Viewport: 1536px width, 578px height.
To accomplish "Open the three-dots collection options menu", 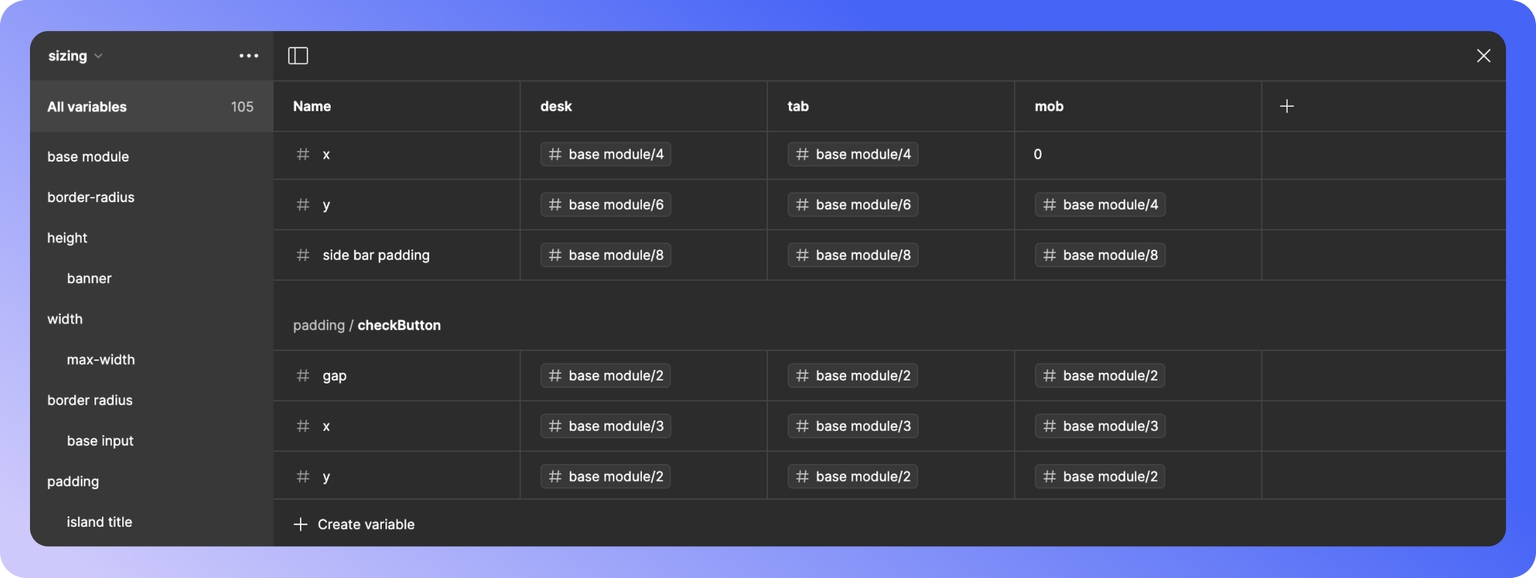I will pos(249,56).
